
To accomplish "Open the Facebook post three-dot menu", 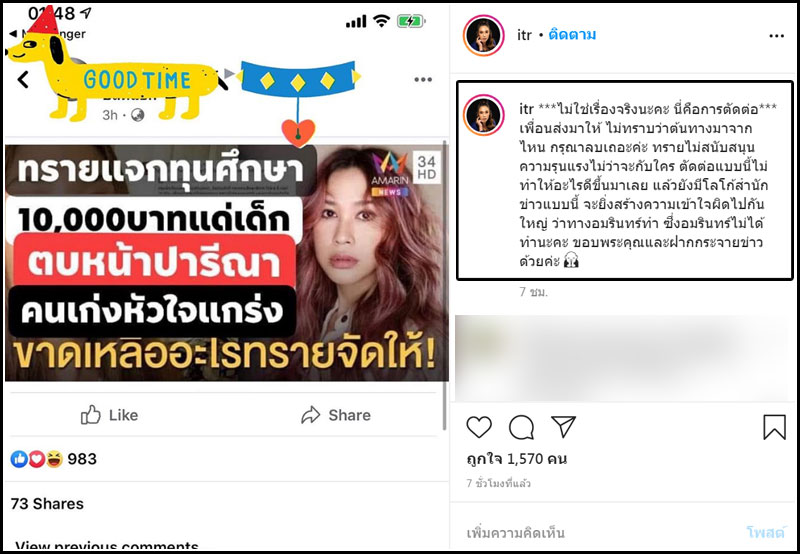I will [x=423, y=80].
